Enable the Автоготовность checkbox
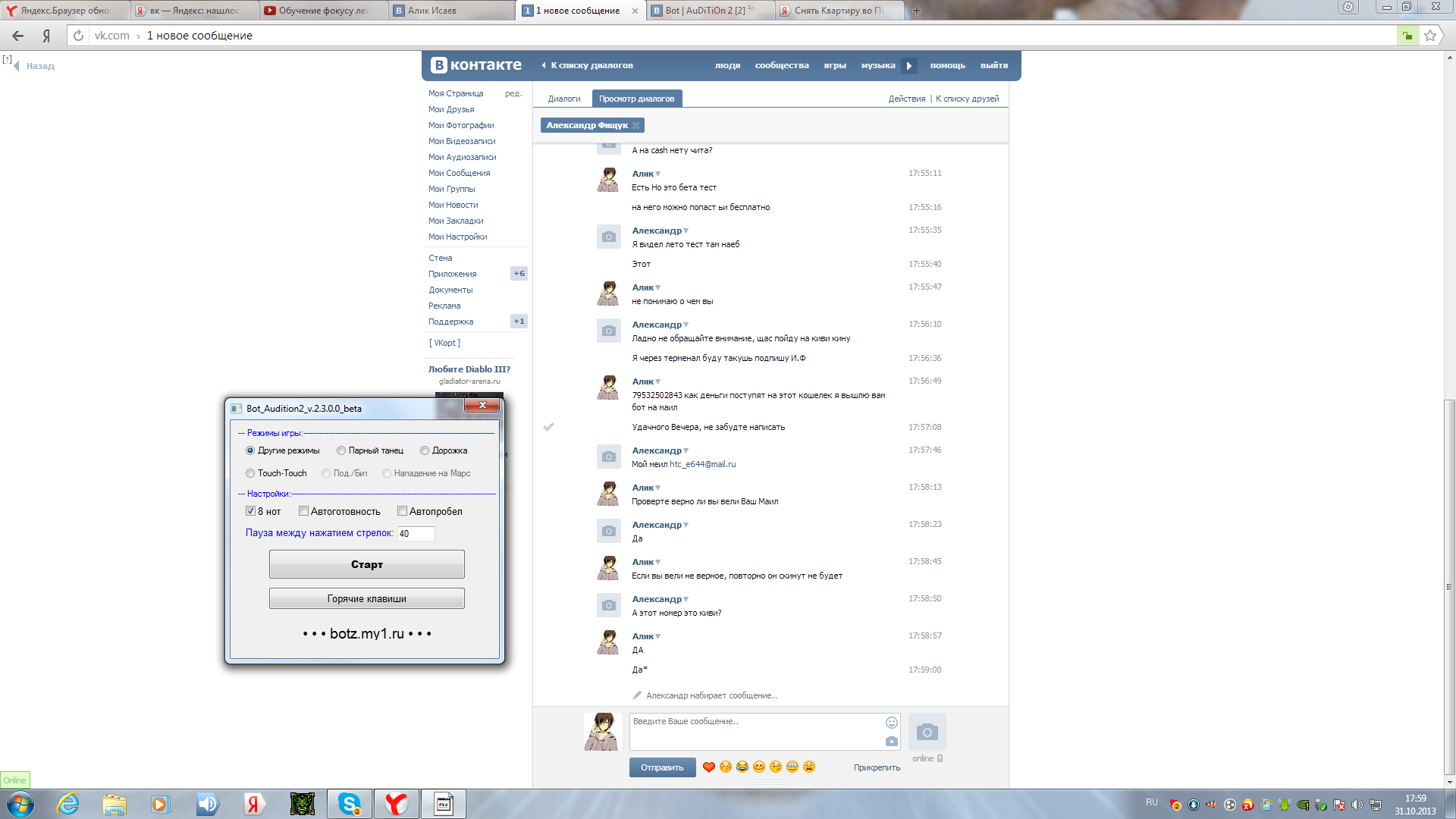 point(304,511)
